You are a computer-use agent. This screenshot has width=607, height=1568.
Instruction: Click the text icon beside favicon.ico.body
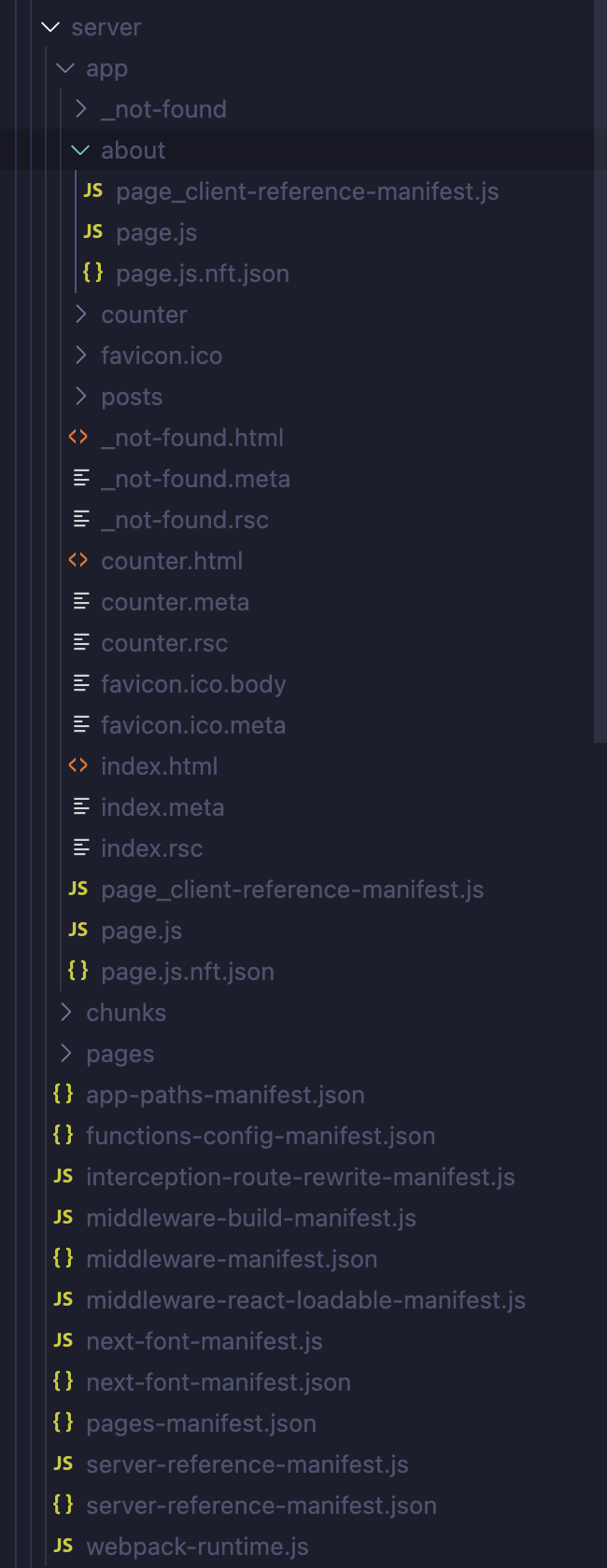click(x=82, y=683)
